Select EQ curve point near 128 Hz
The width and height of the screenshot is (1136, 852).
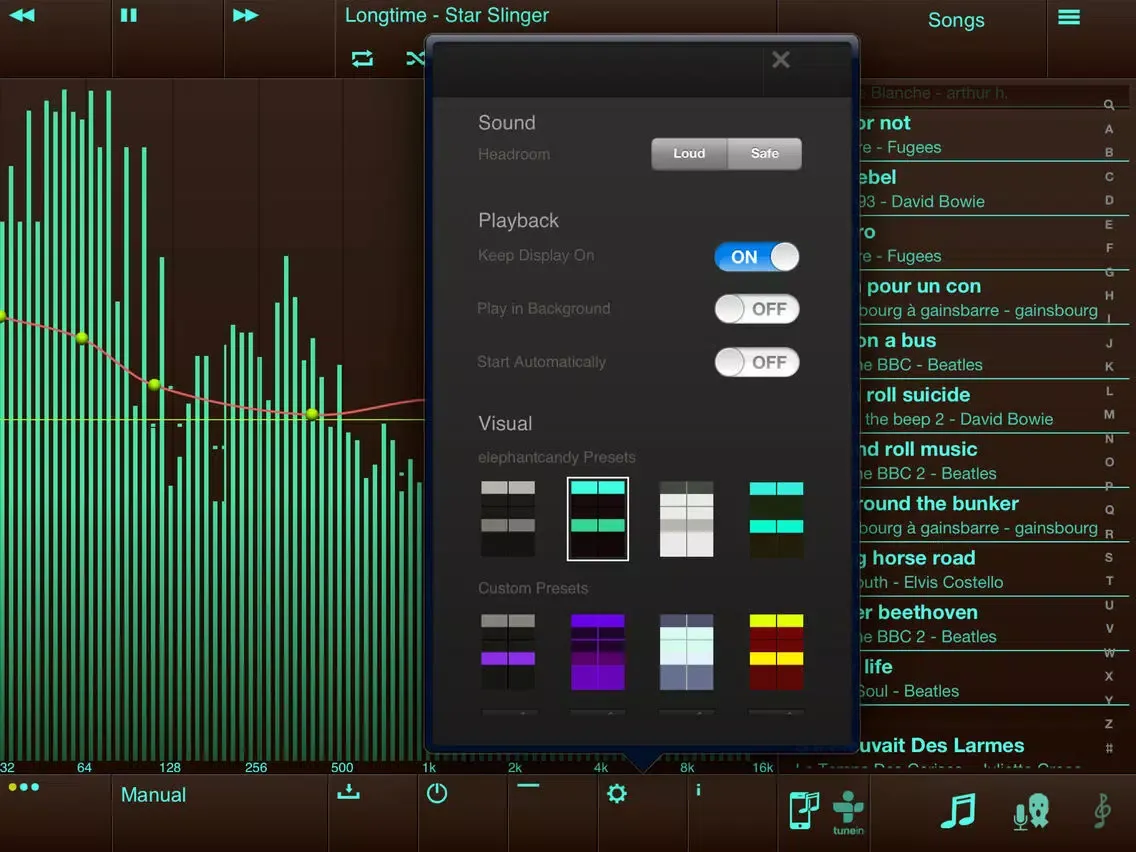click(x=154, y=385)
